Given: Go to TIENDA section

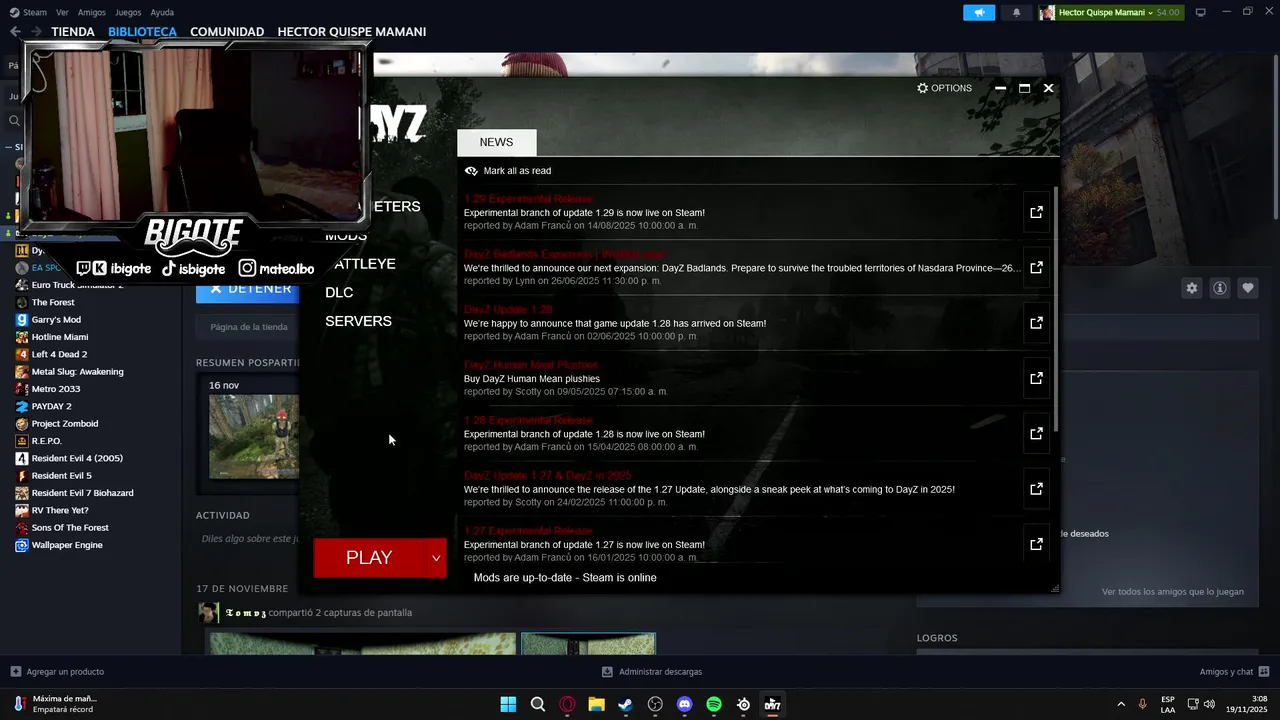Looking at the screenshot, I should click(73, 32).
